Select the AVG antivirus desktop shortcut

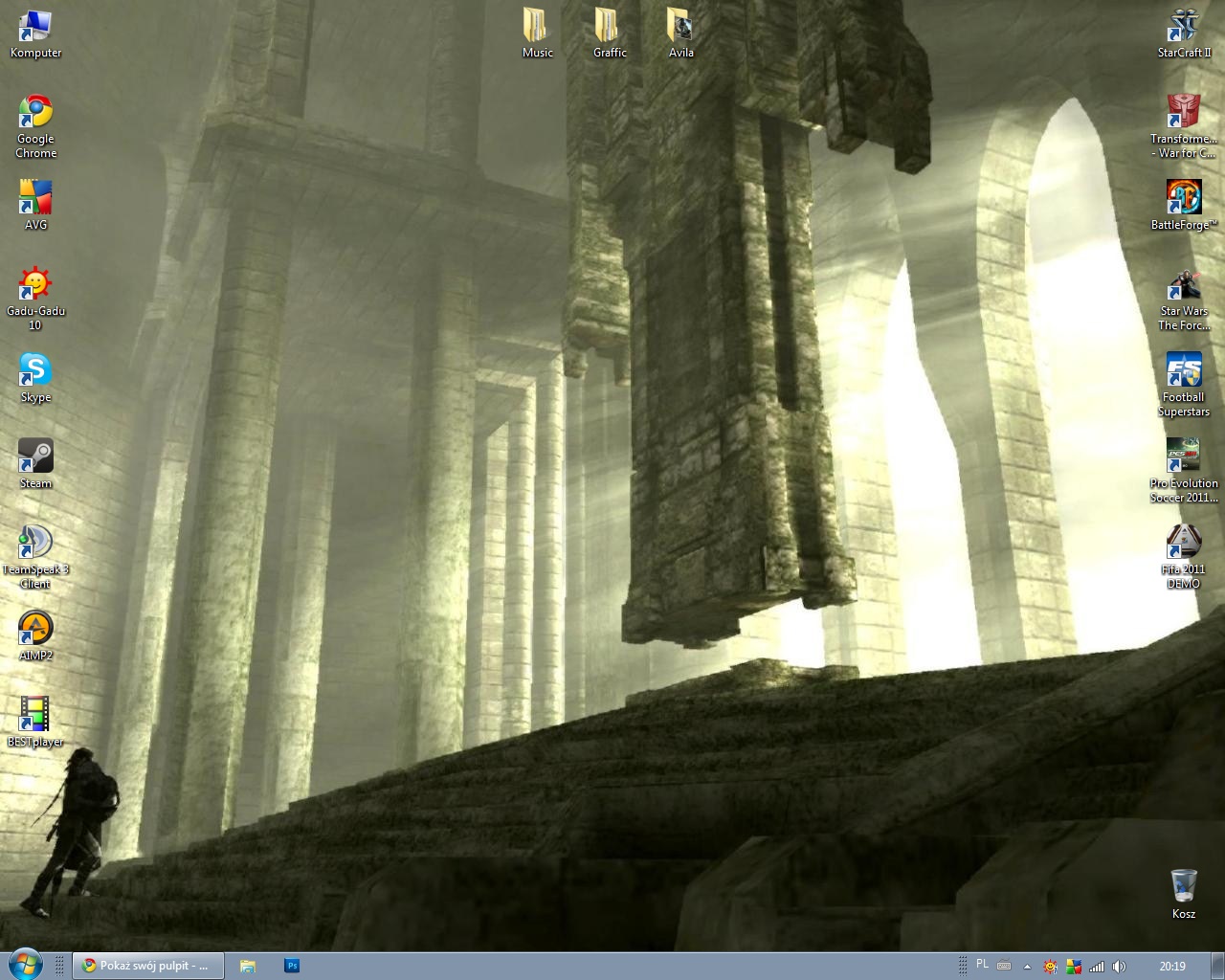click(x=35, y=205)
